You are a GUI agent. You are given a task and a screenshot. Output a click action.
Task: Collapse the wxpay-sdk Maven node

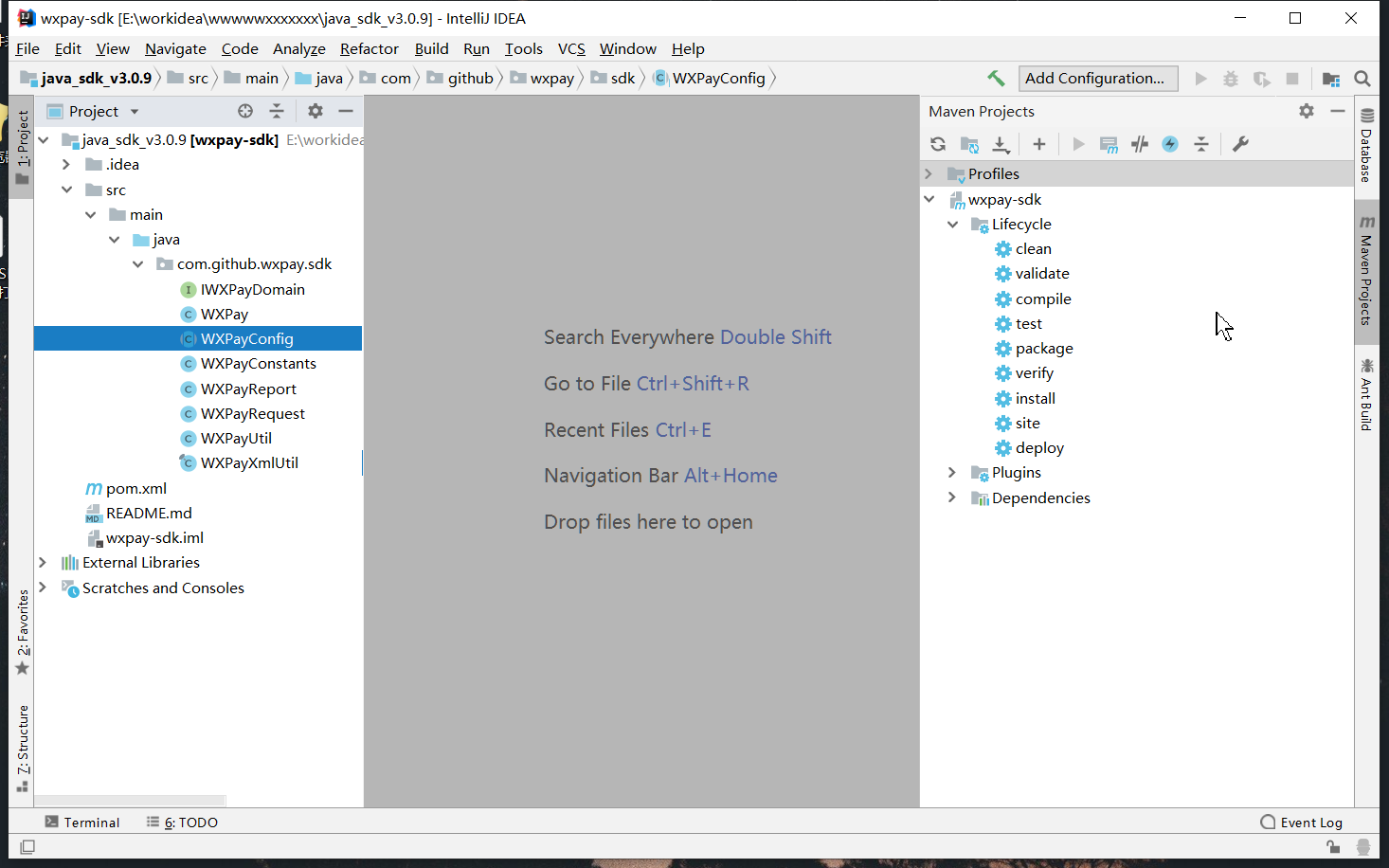click(x=929, y=199)
